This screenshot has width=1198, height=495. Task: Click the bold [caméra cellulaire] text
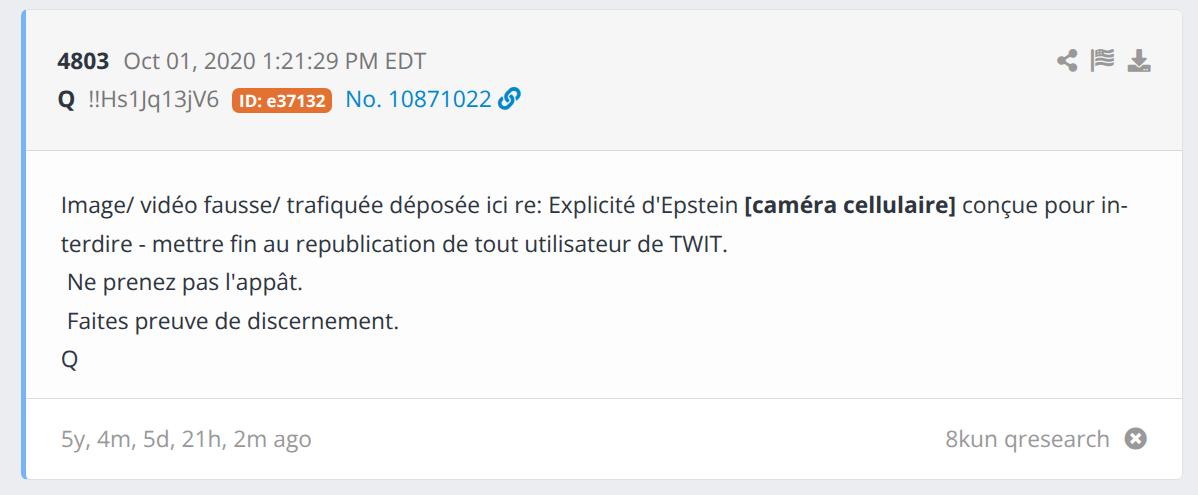850,206
